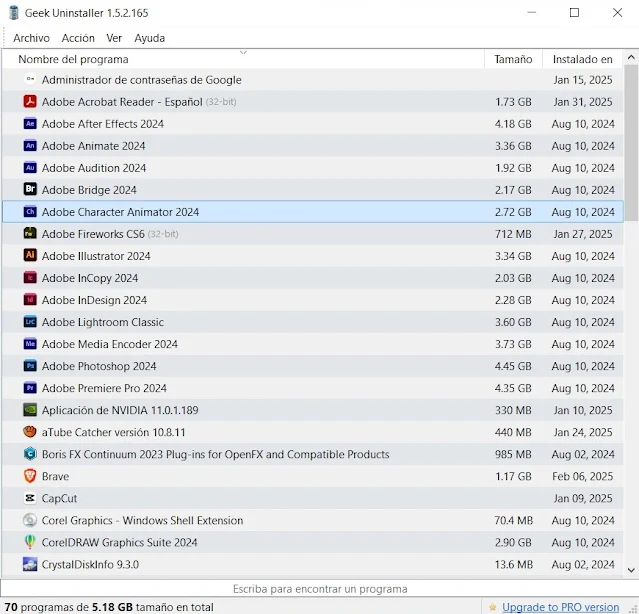Screen dimensions: 639x614
Task: Click the Photoshop Ps icon
Action: pos(30,365)
